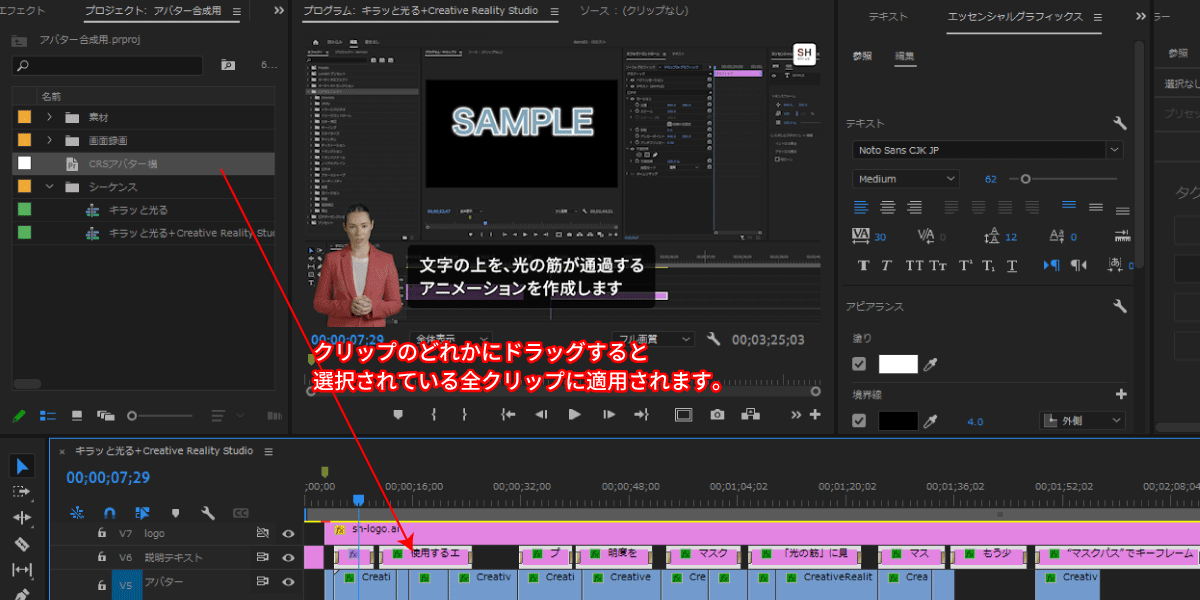This screenshot has width=1200, height=600.
Task: Switch to テキスト panel tab
Action: (x=888, y=17)
